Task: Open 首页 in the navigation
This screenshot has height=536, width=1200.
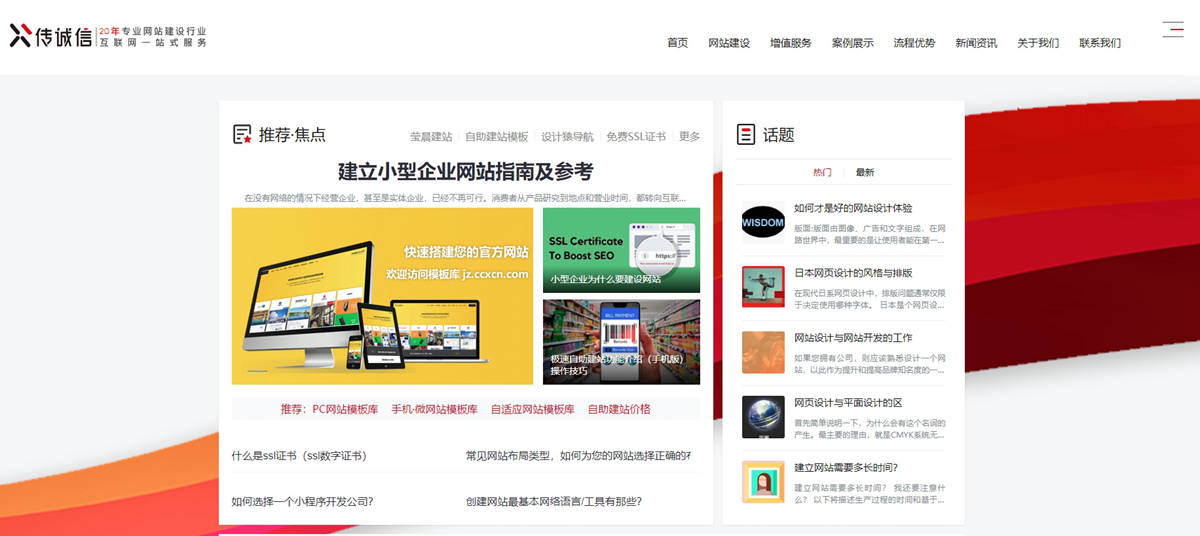Action: tap(678, 43)
